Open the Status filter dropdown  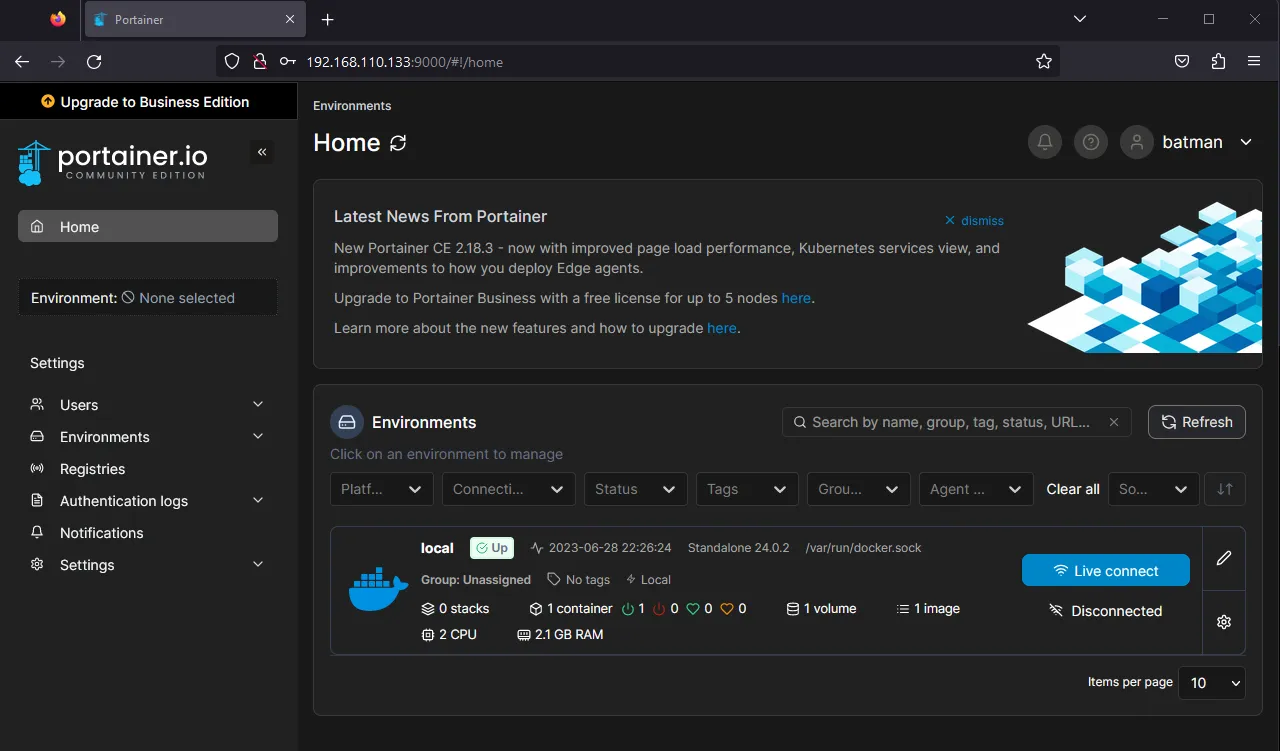pos(635,489)
